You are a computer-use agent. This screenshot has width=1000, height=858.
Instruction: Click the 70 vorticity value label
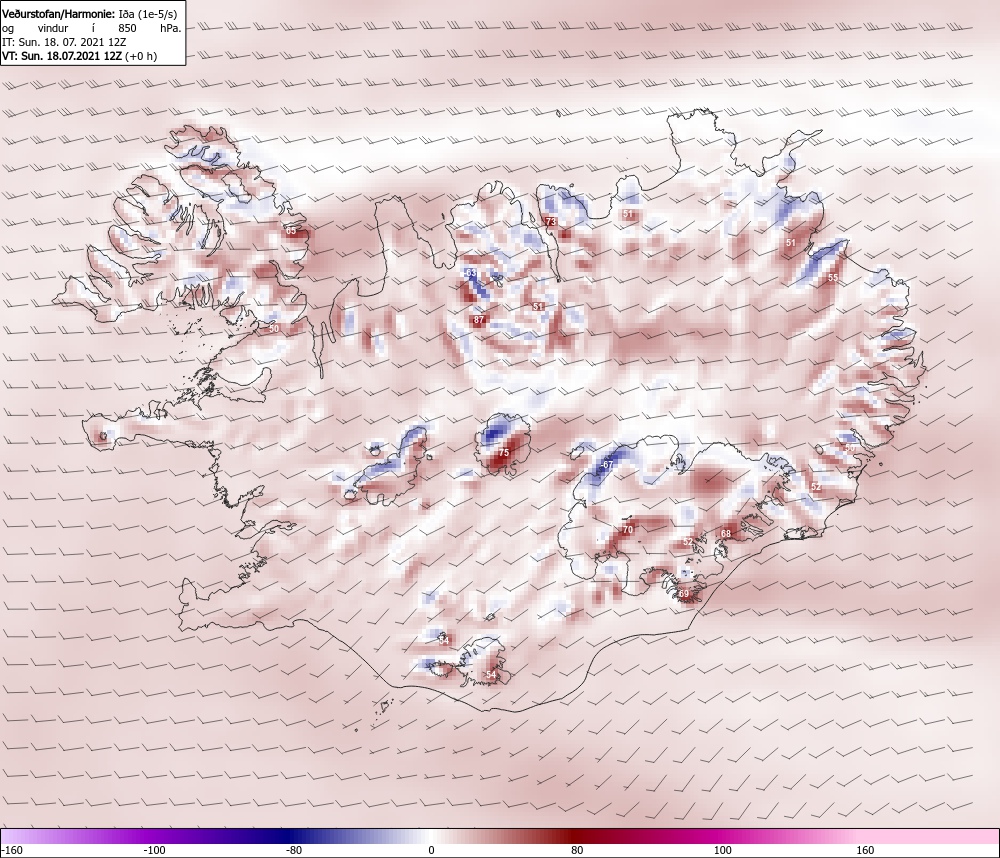pos(628,530)
